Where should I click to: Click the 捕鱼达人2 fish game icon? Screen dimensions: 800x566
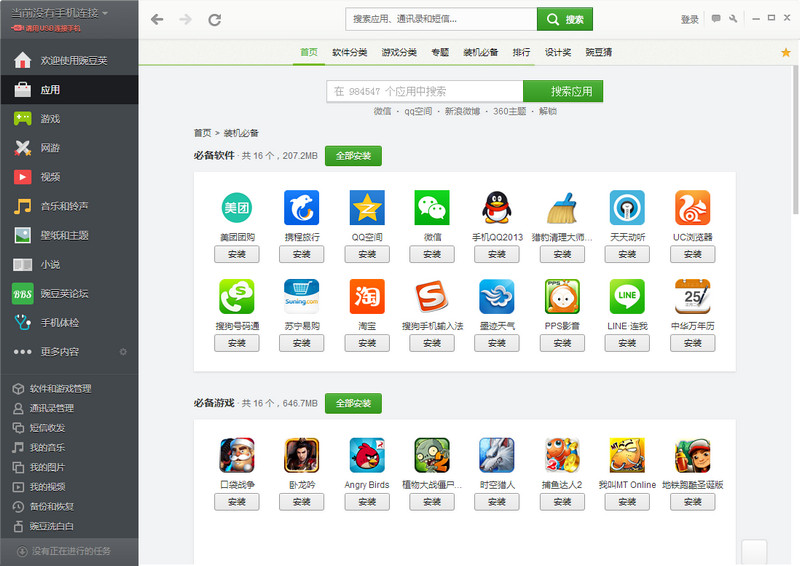[x=562, y=455]
